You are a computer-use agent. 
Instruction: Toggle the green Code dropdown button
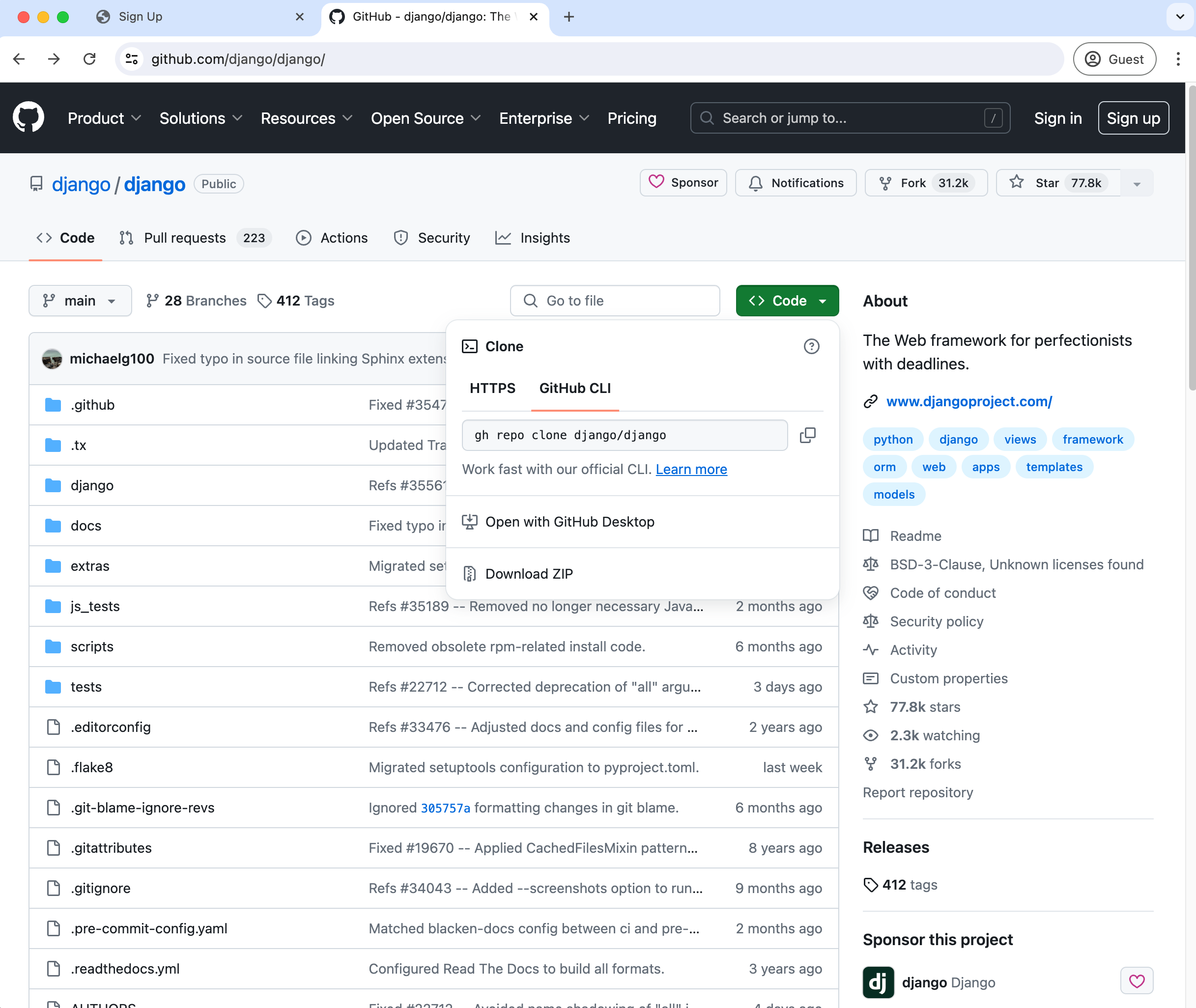(x=787, y=301)
